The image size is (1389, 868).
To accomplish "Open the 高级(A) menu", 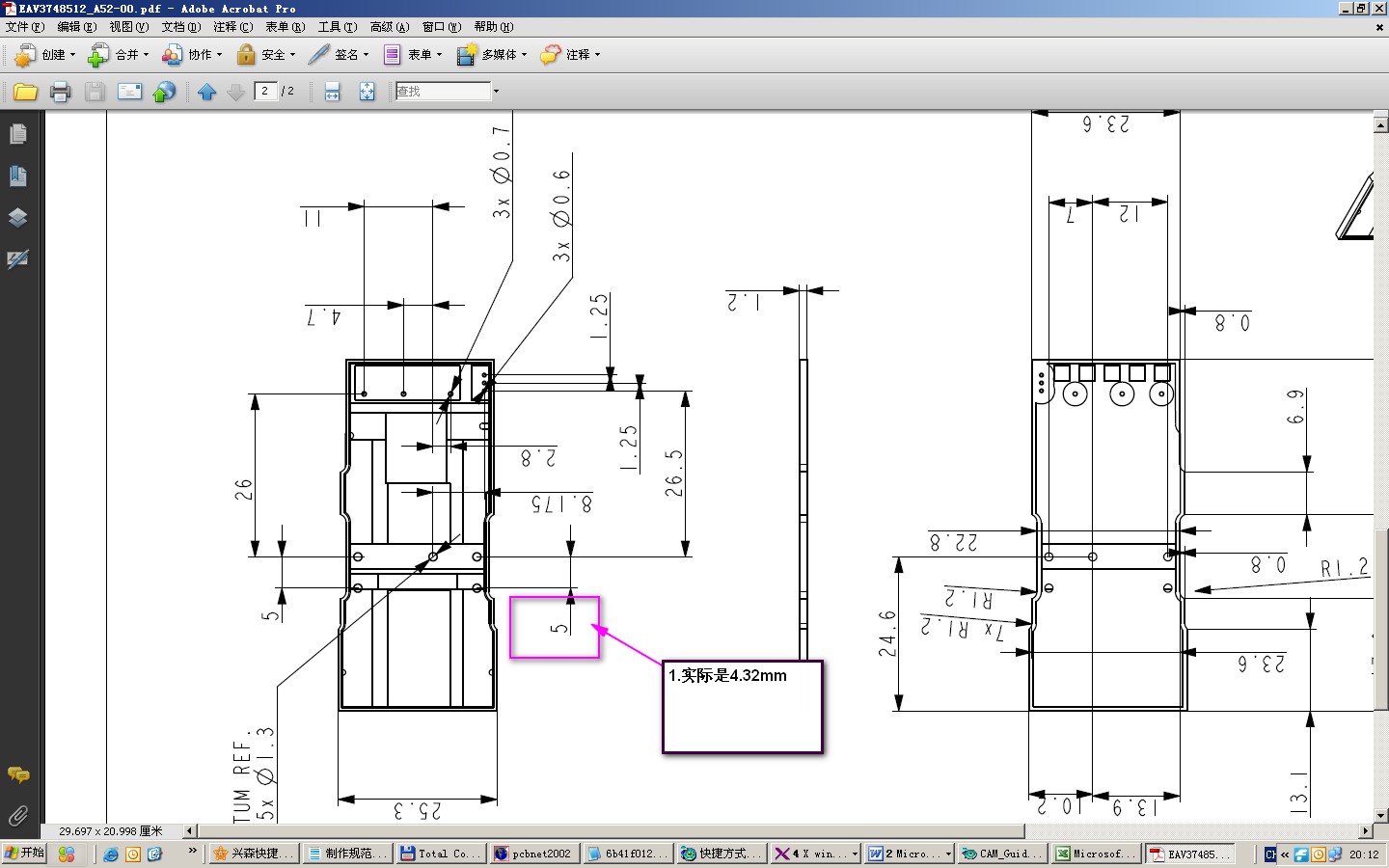I will coord(390,27).
